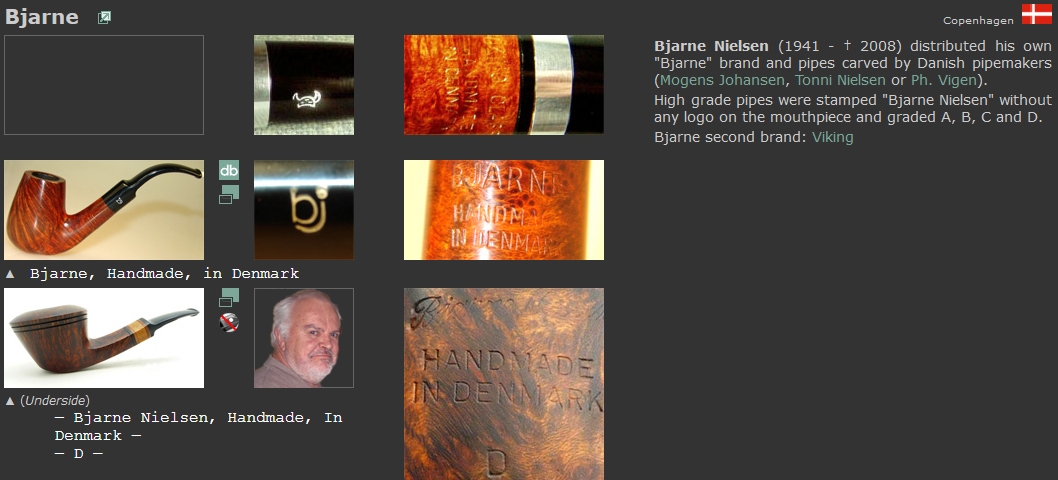Open the Tonni Nielsen pipemaker link
Image resolution: width=1058 pixels, height=480 pixels.
(x=840, y=80)
